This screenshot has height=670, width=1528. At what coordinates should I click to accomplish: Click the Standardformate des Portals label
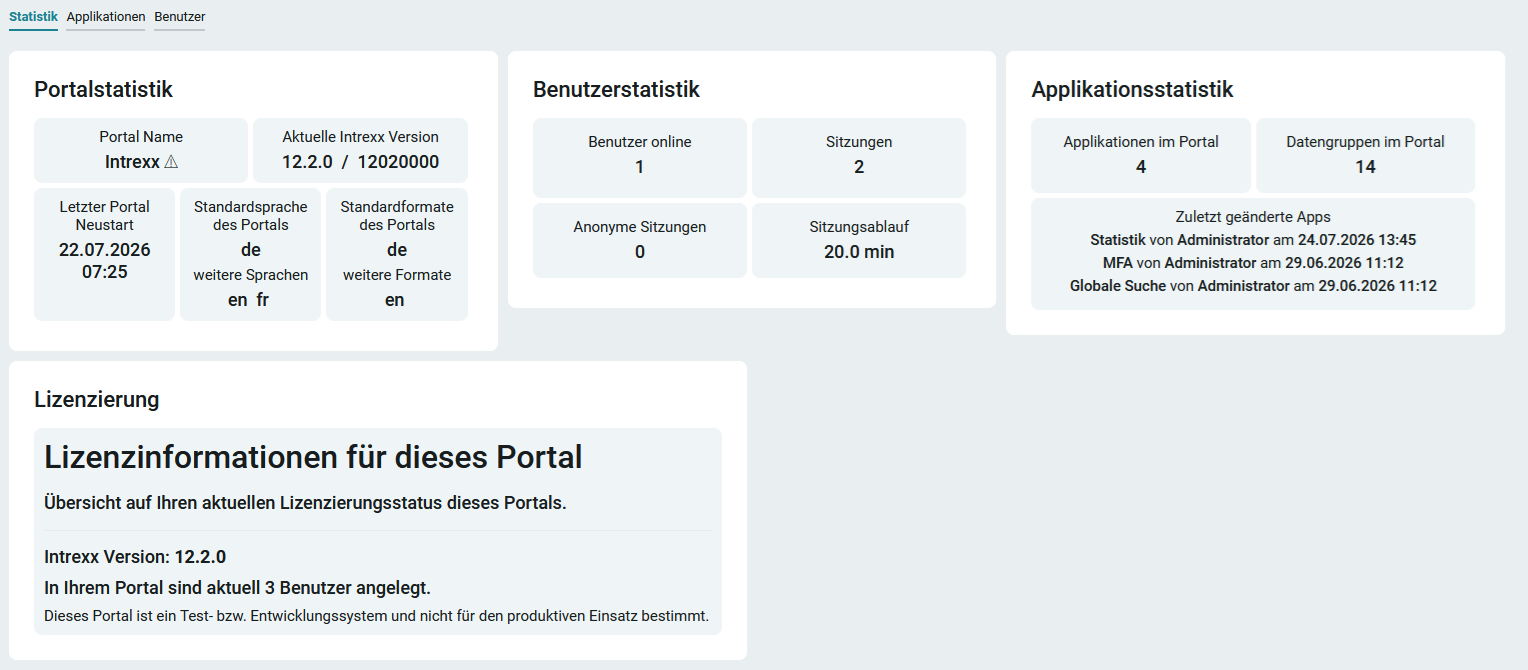click(397, 216)
